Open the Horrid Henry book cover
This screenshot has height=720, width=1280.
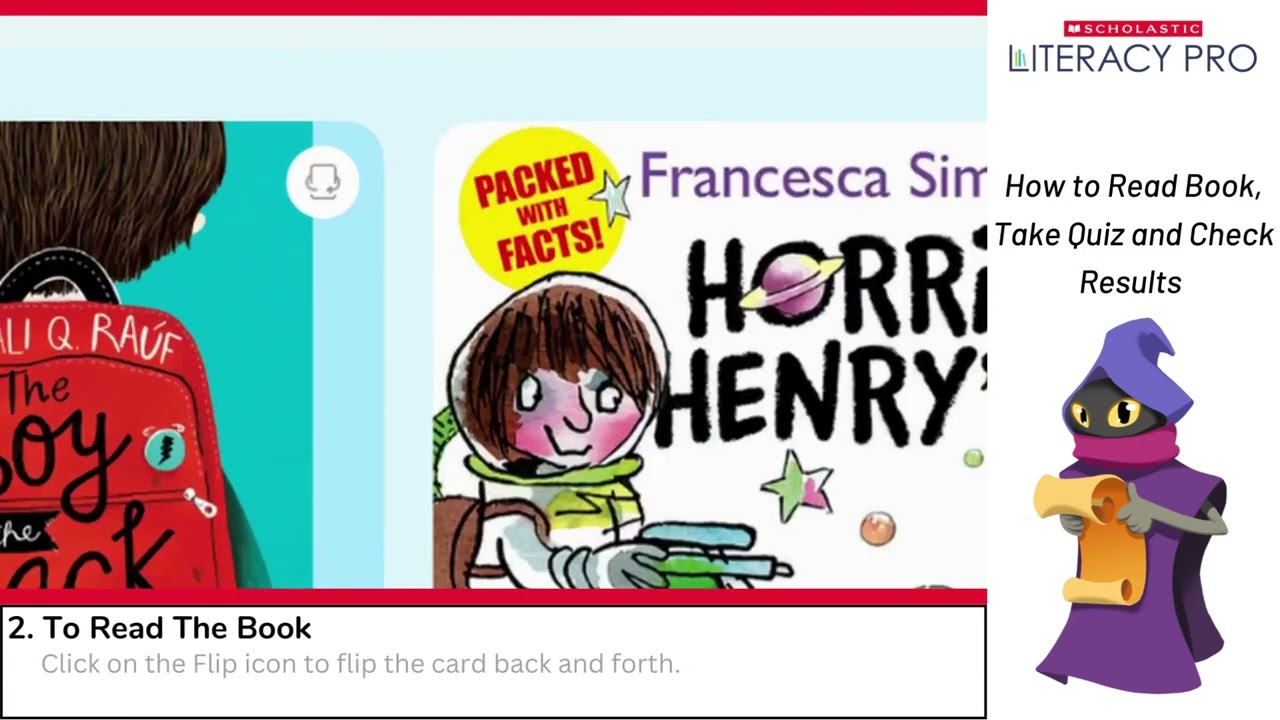(710, 355)
